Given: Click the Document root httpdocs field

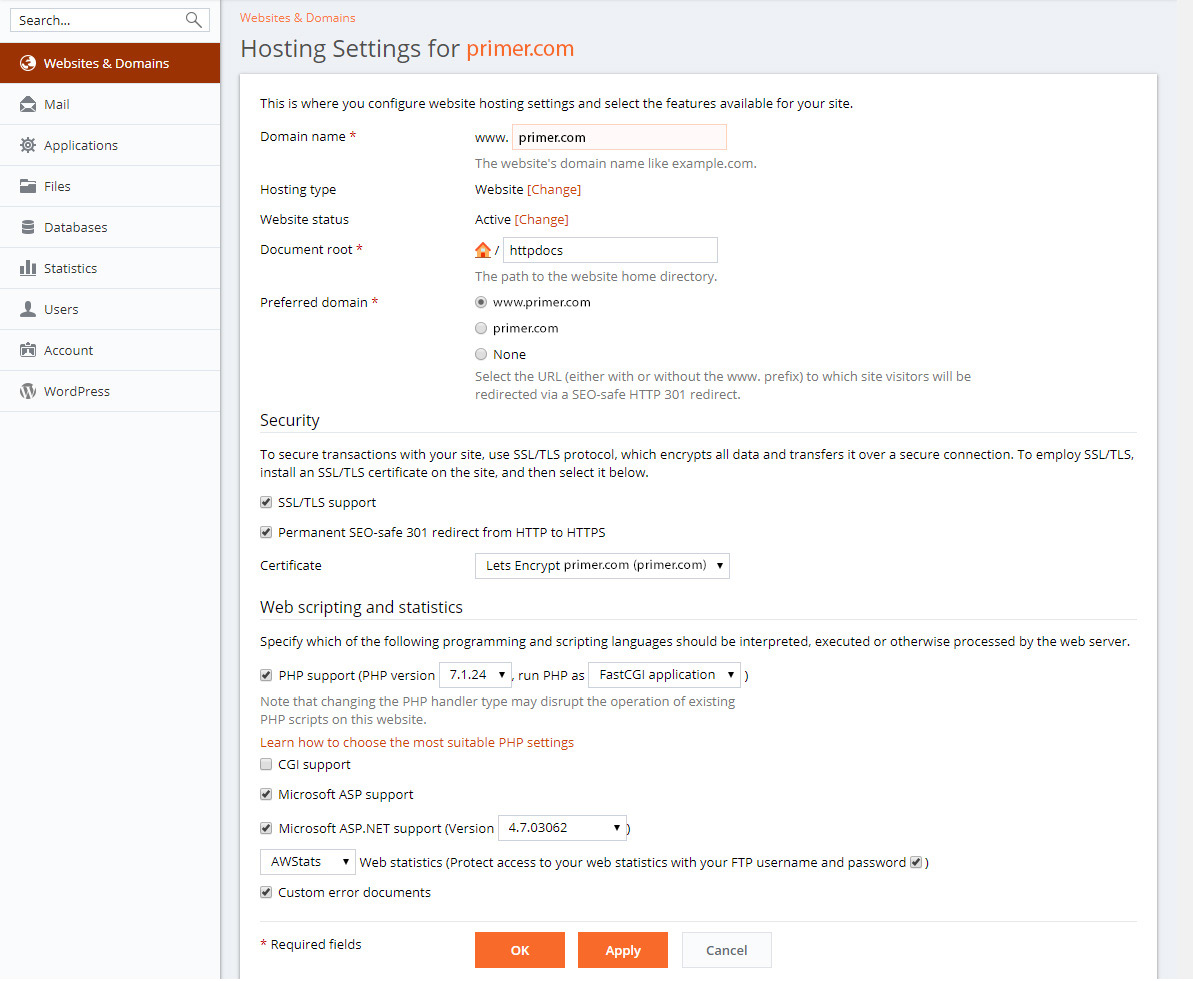Looking at the screenshot, I should pyautogui.click(x=610, y=250).
